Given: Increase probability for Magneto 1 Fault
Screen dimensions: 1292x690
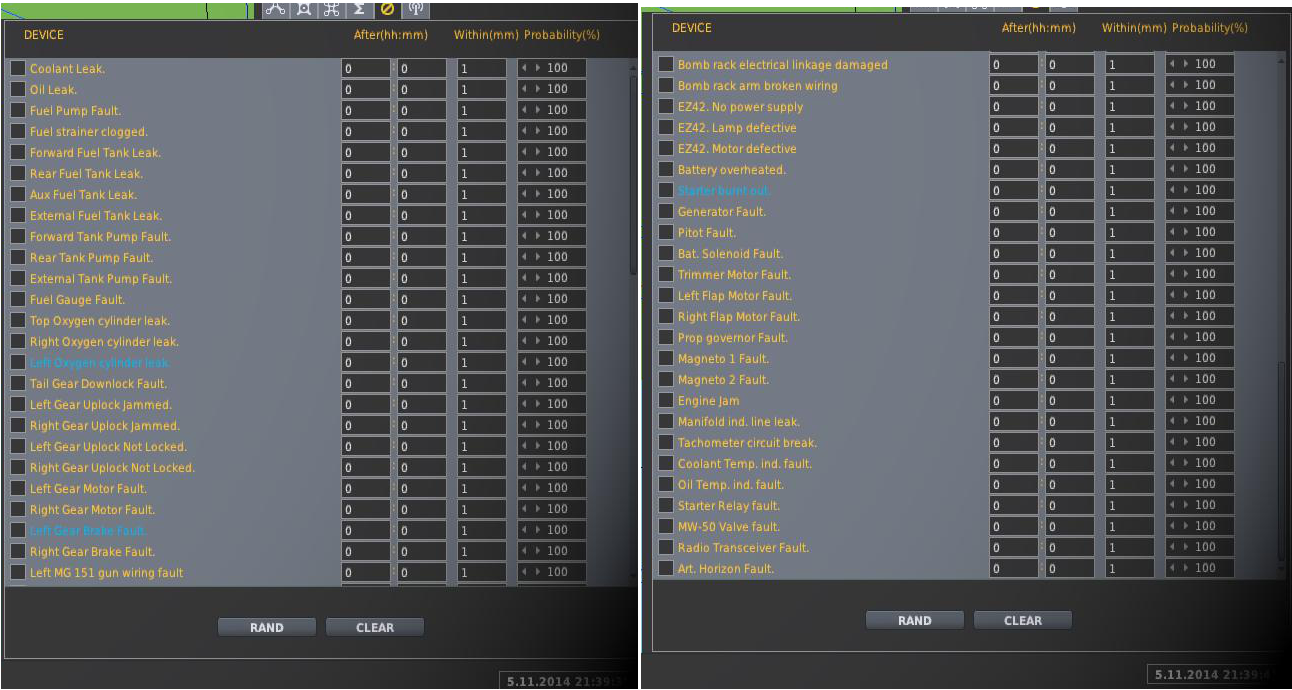Looking at the screenshot, I should pyautogui.click(x=1186, y=358).
